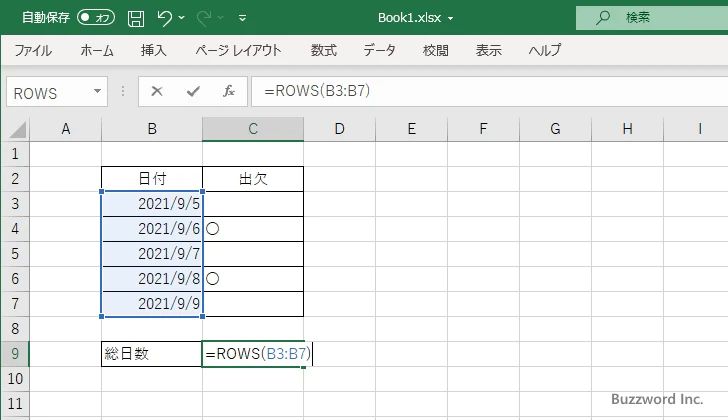Viewport: 728px width, 420px height.
Task: Select column D header
Action: click(x=339, y=129)
